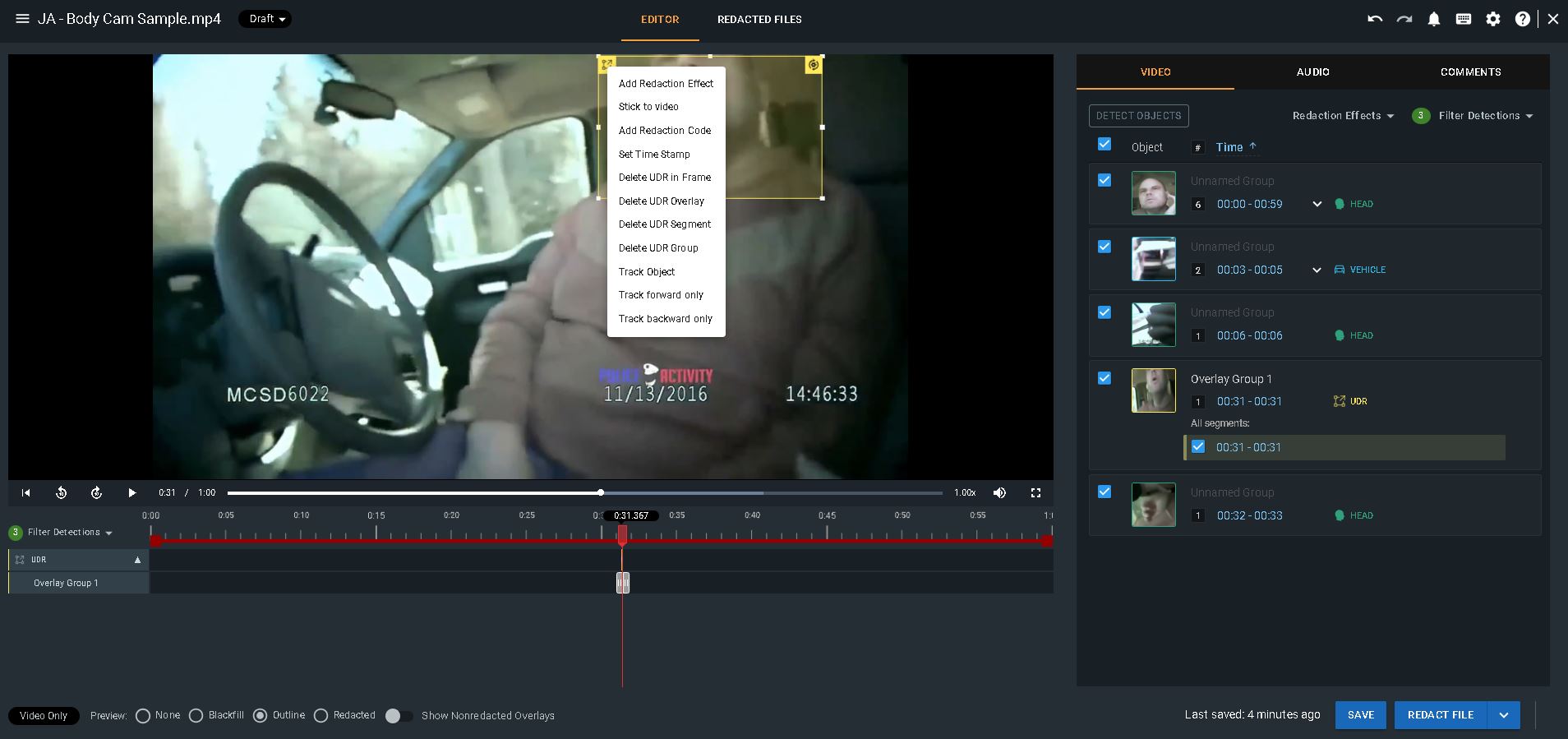Open the Draft status dropdown
This screenshot has width=1568, height=739.
click(x=265, y=19)
